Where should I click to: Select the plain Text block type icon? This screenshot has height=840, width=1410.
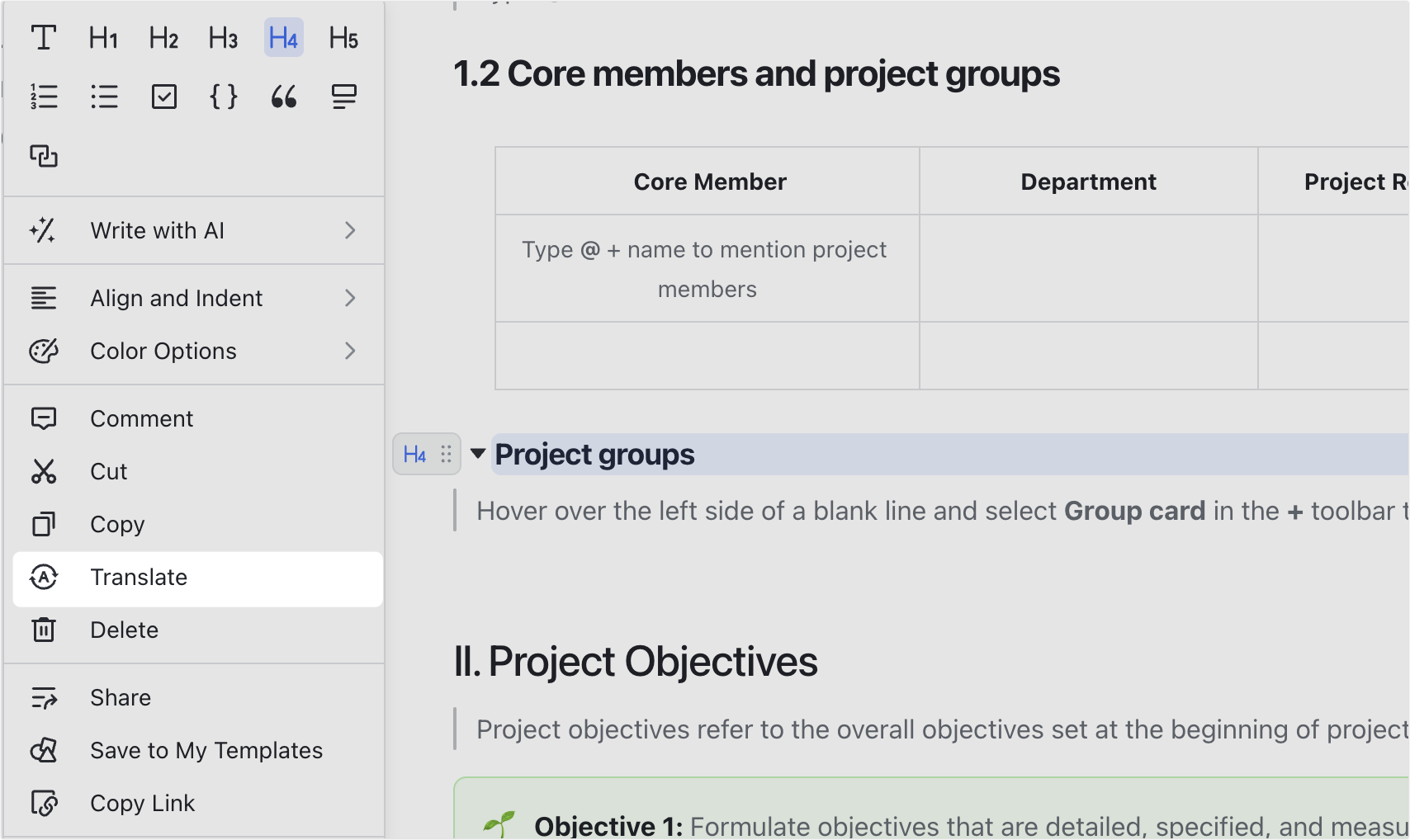[44, 38]
